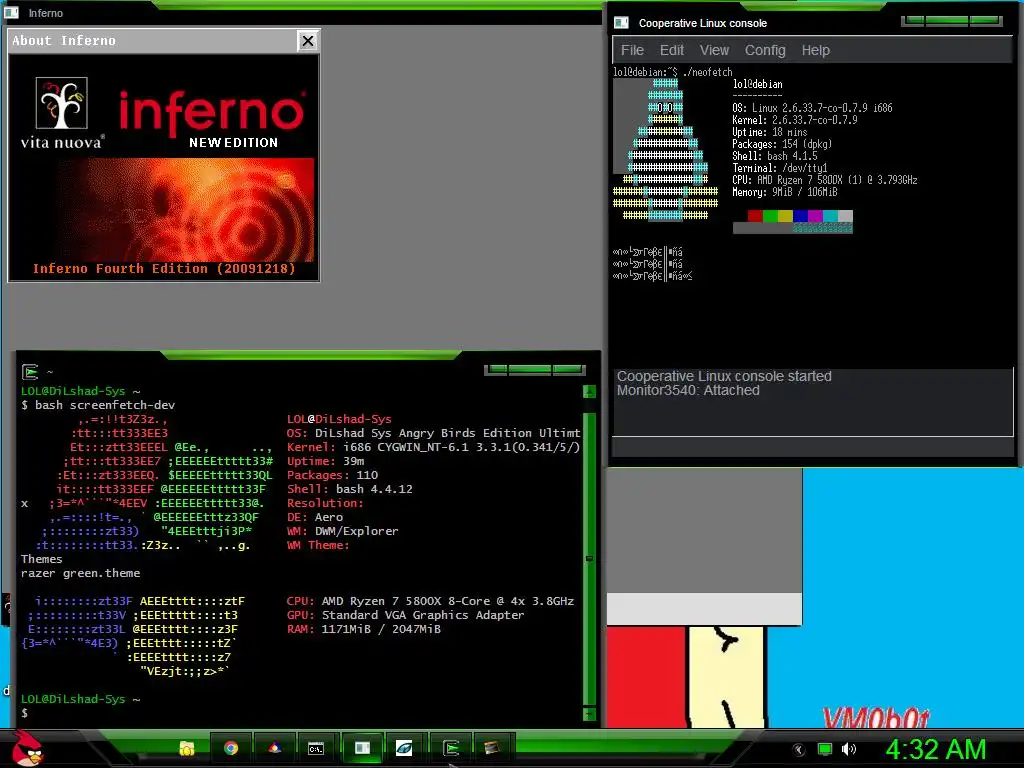This screenshot has width=1024, height=768.
Task: Click the 'Uptime: 39m' line in Cygwin terminal
Action: (x=325, y=461)
